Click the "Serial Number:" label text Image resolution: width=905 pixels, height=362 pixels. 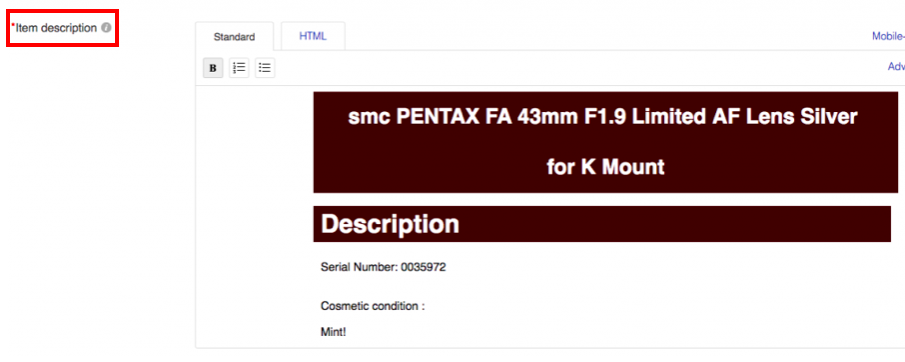tap(360, 267)
